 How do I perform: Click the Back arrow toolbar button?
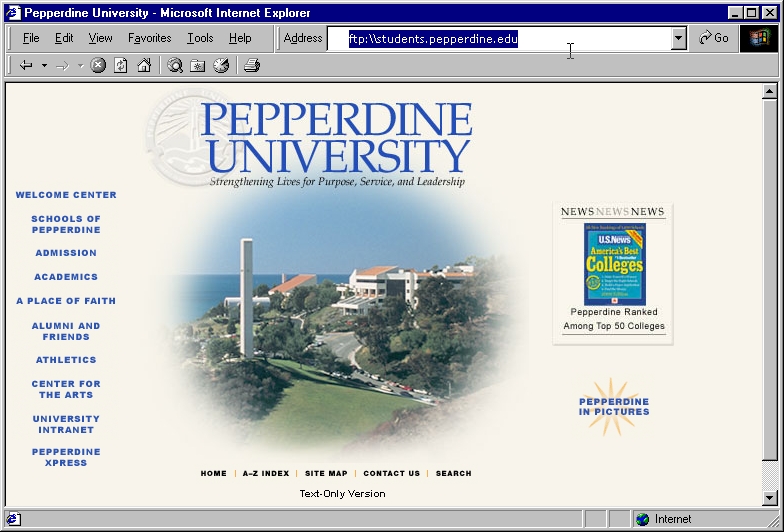point(26,65)
